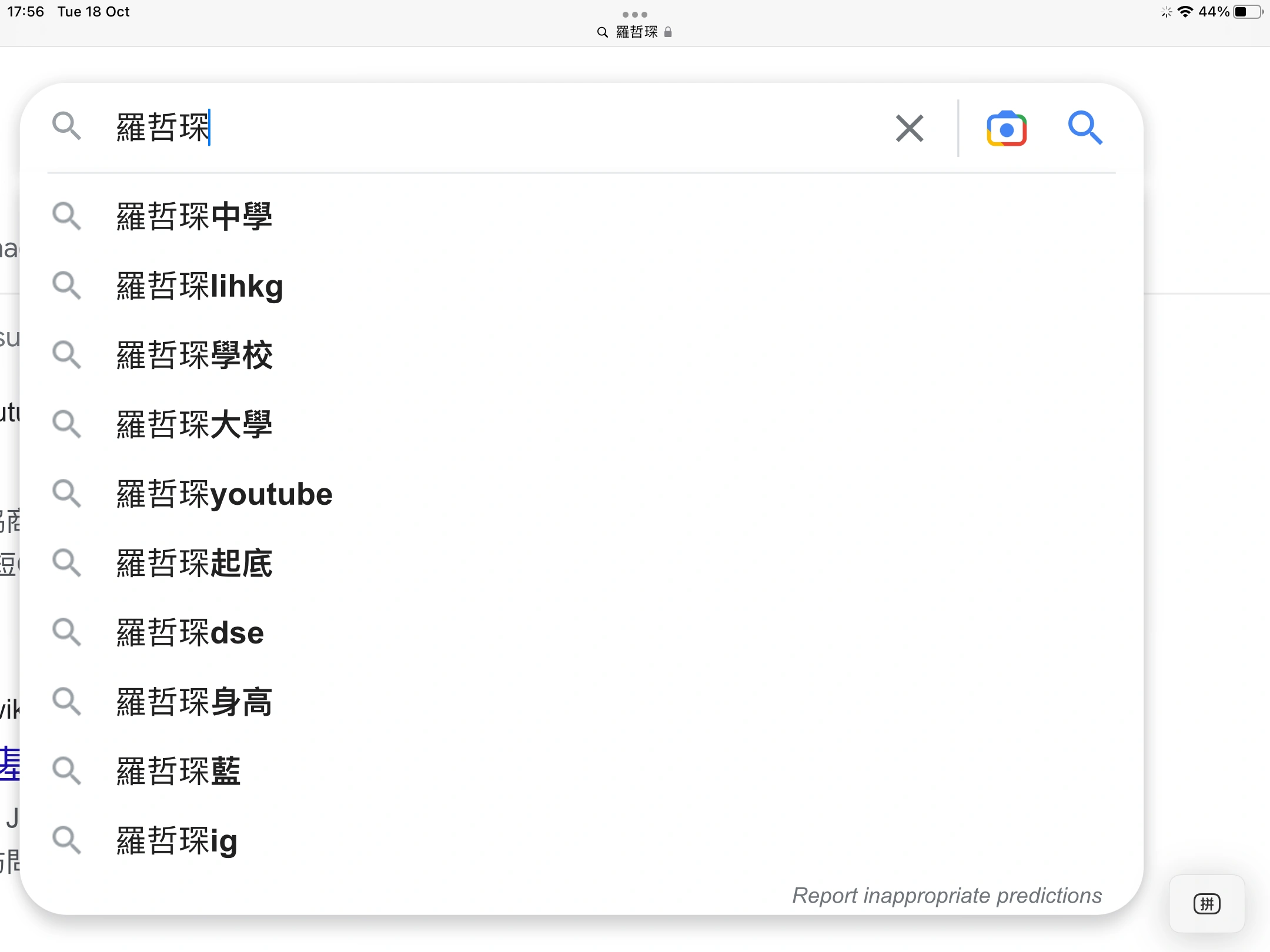Image resolution: width=1270 pixels, height=952 pixels.
Task: Tap the three-dot multitasking icon
Action: tap(634, 14)
